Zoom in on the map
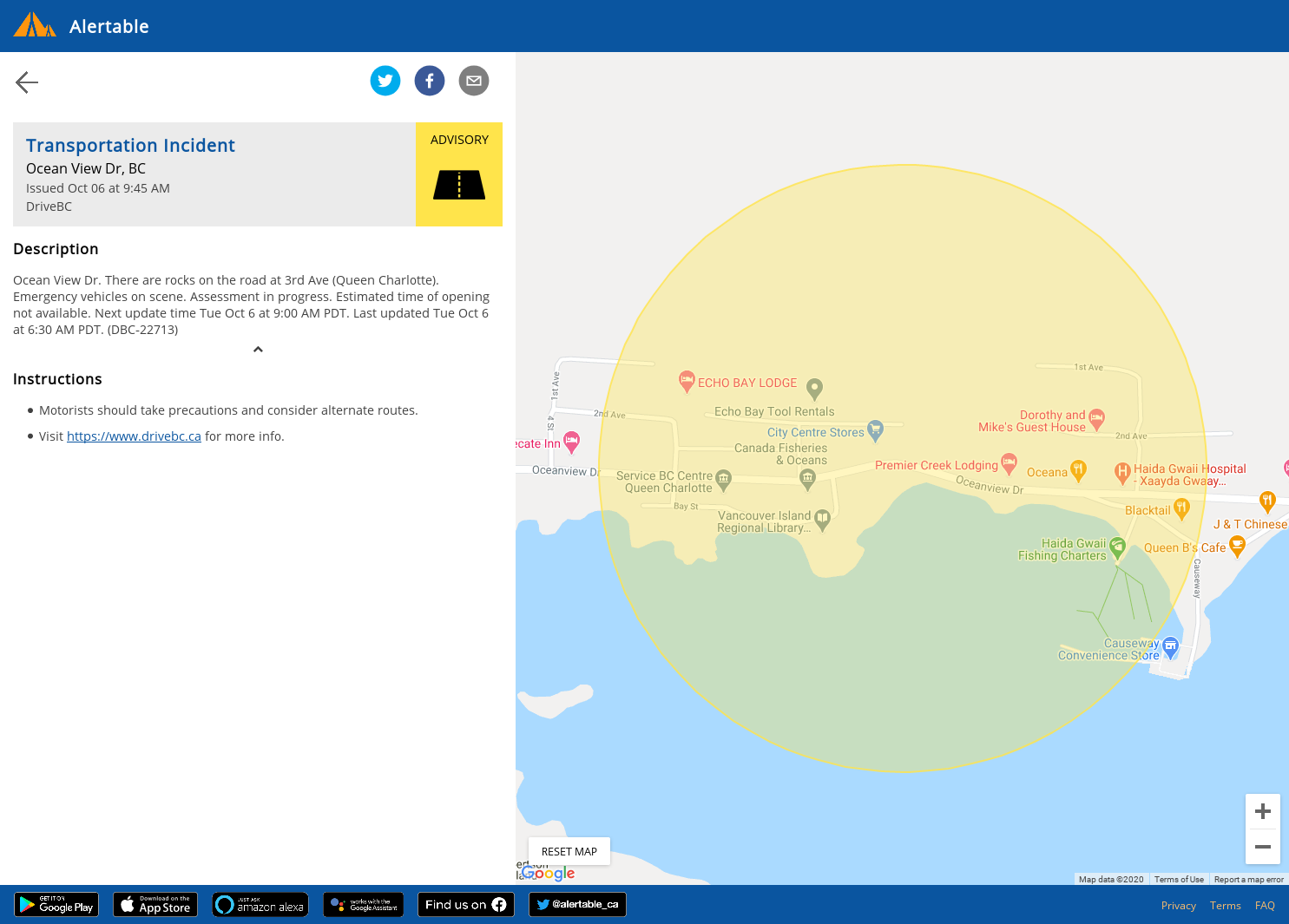1289x924 pixels. coord(1263,811)
